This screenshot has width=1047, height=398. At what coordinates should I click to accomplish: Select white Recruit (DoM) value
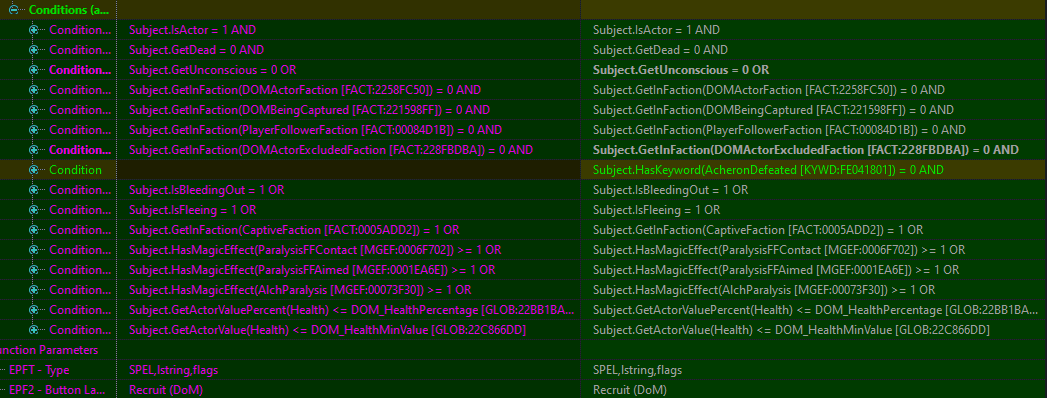point(630,390)
